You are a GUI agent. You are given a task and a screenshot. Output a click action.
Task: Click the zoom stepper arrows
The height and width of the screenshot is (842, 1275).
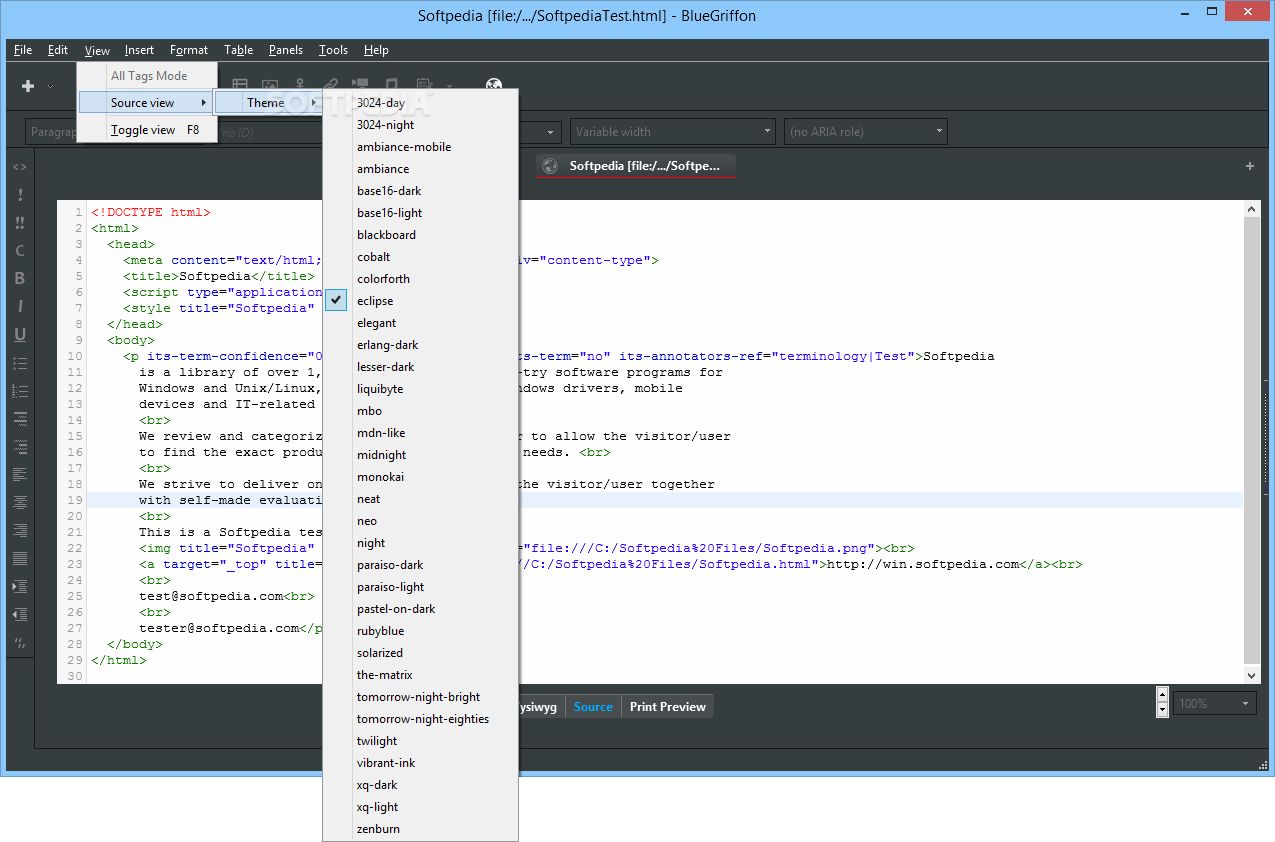(x=1162, y=702)
